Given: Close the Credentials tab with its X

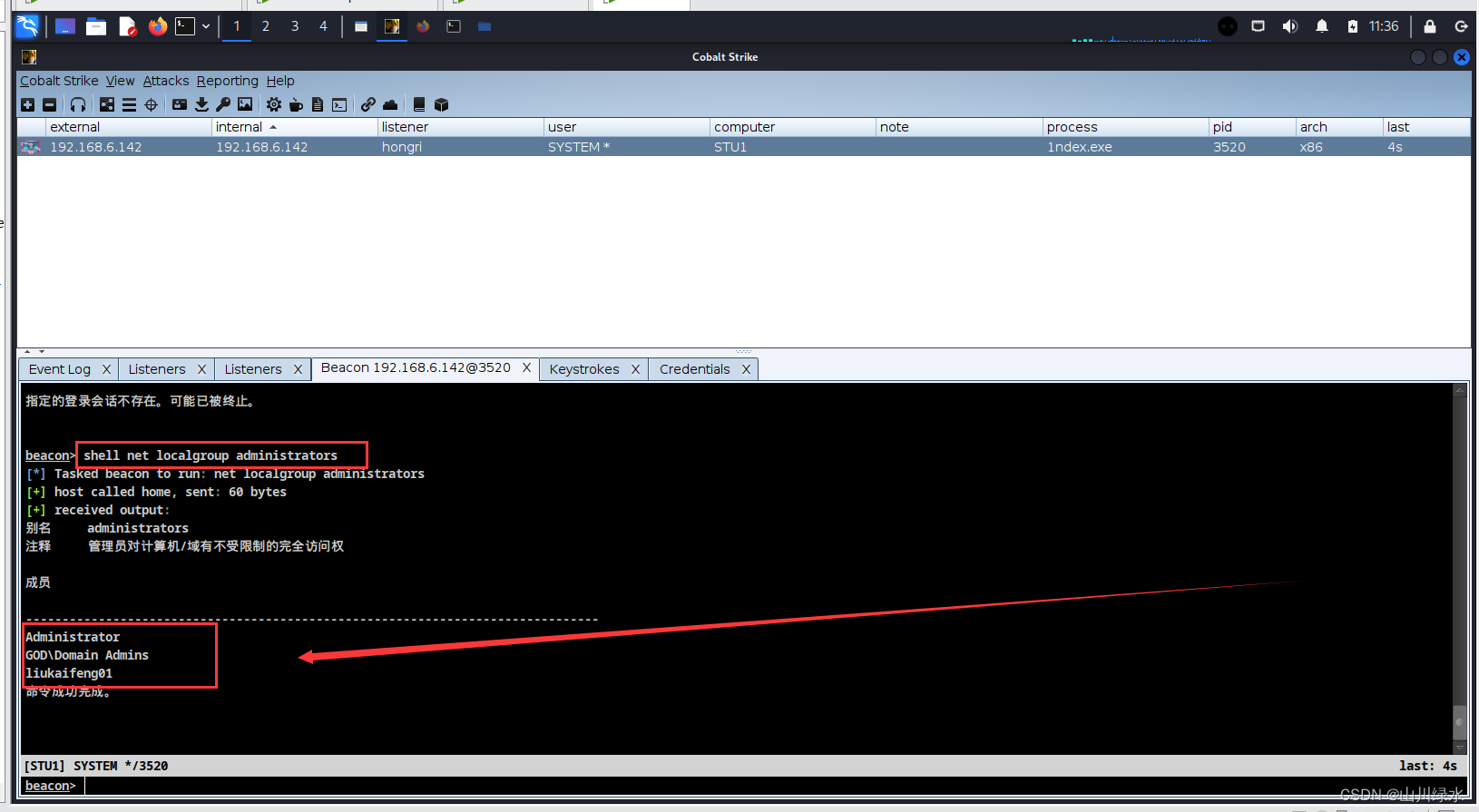Looking at the screenshot, I should [x=746, y=369].
